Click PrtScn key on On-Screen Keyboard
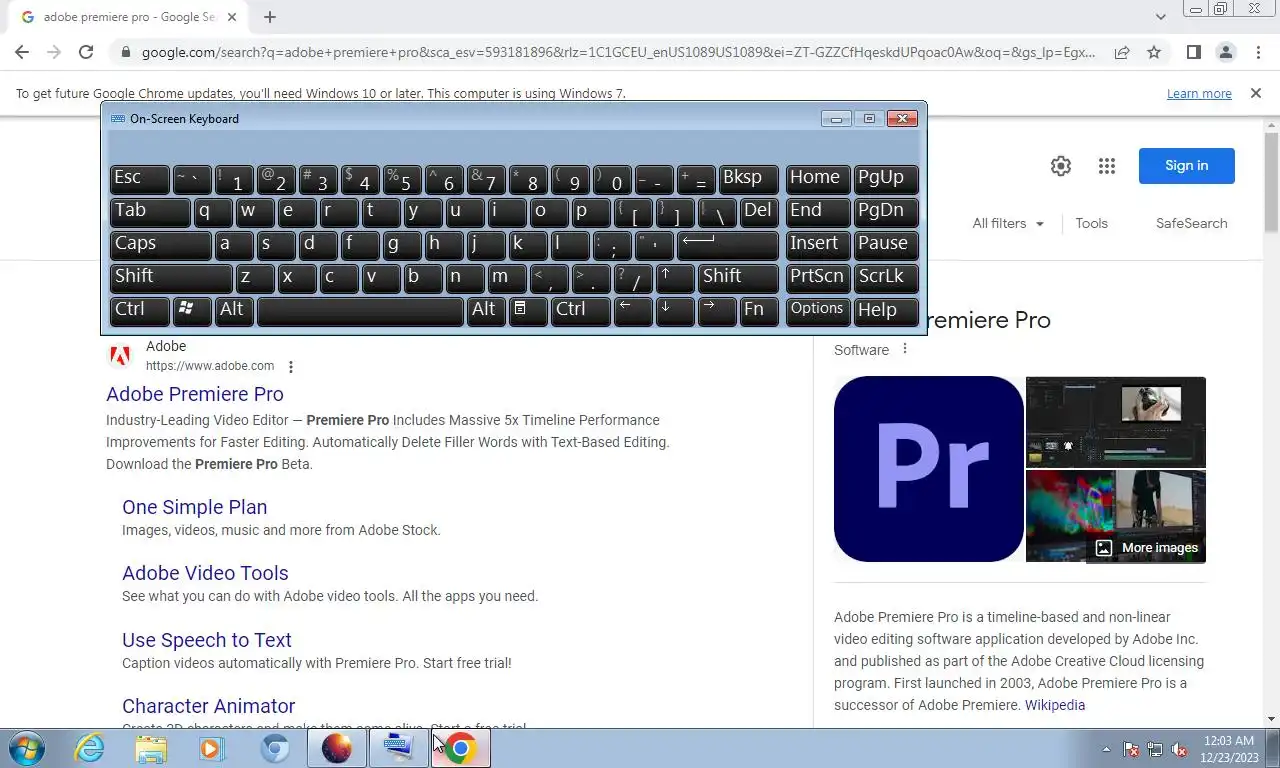Image resolution: width=1280 pixels, height=768 pixels. click(x=818, y=277)
